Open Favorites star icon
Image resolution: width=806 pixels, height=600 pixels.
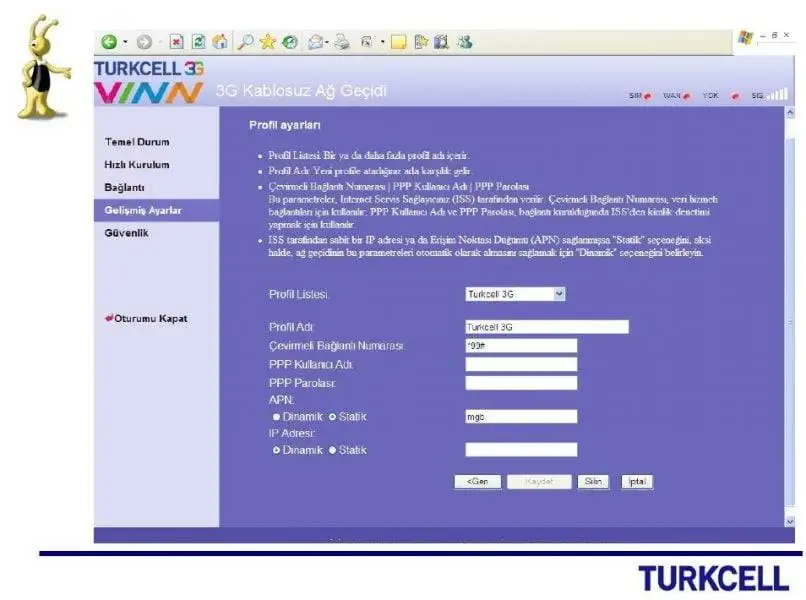tap(267, 42)
